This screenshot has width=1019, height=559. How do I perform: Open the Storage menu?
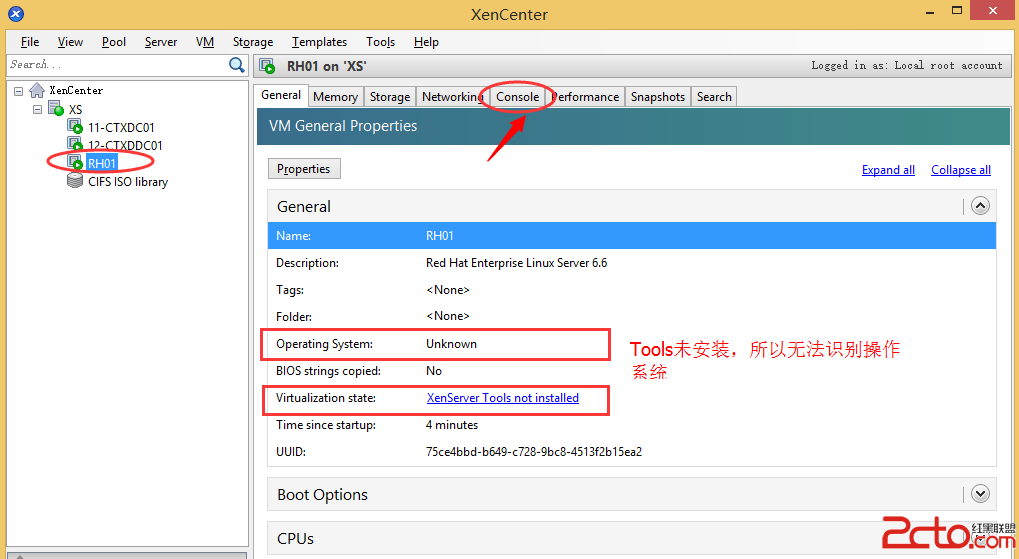point(253,42)
